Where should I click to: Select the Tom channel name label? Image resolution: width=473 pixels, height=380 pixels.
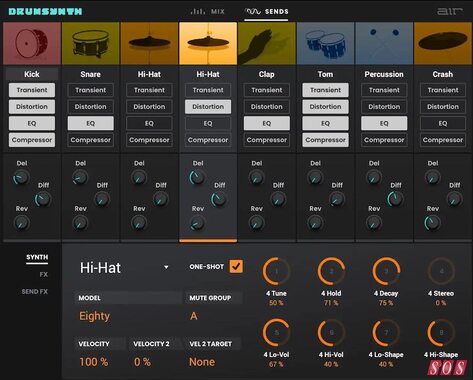(325, 74)
